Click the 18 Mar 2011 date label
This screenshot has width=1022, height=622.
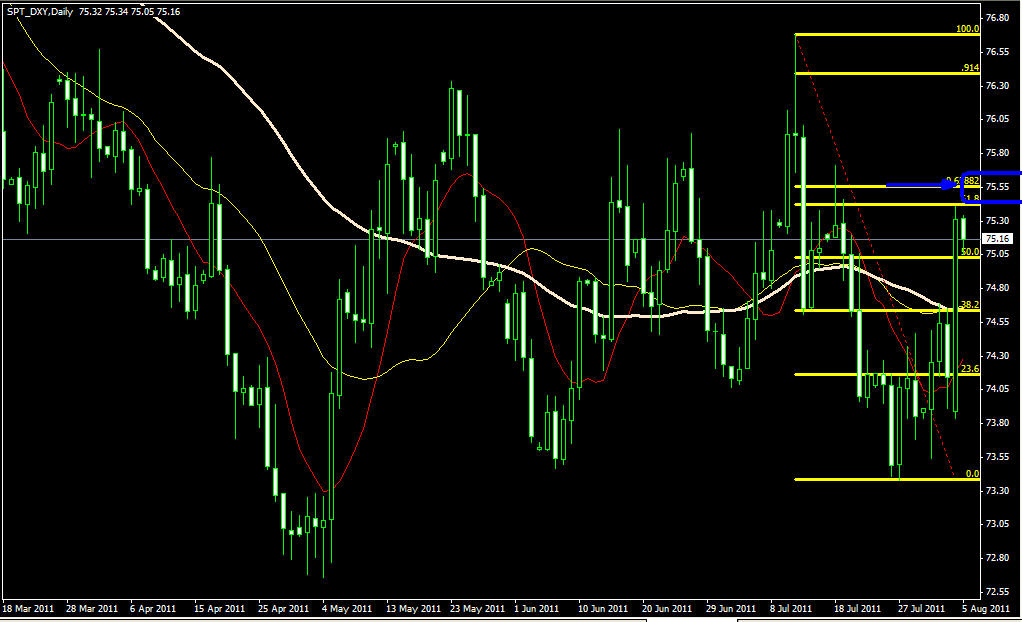coord(28,608)
